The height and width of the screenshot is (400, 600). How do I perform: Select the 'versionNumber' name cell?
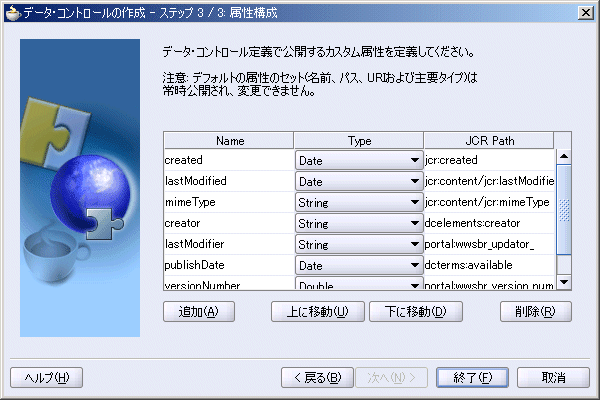[x=229, y=284]
